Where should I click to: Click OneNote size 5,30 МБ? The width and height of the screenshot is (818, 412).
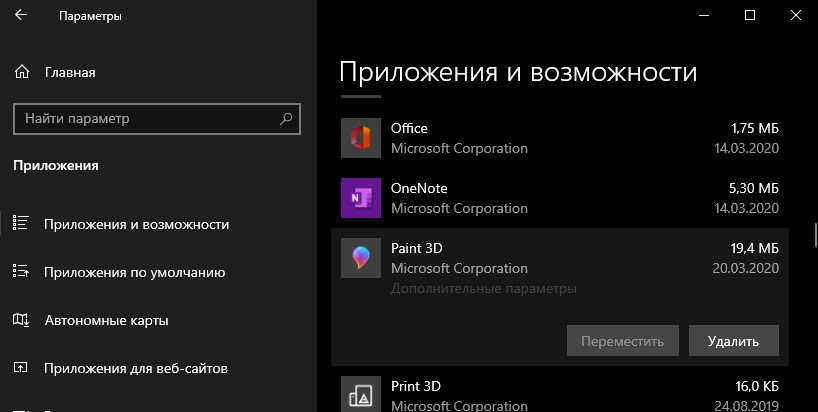point(754,188)
